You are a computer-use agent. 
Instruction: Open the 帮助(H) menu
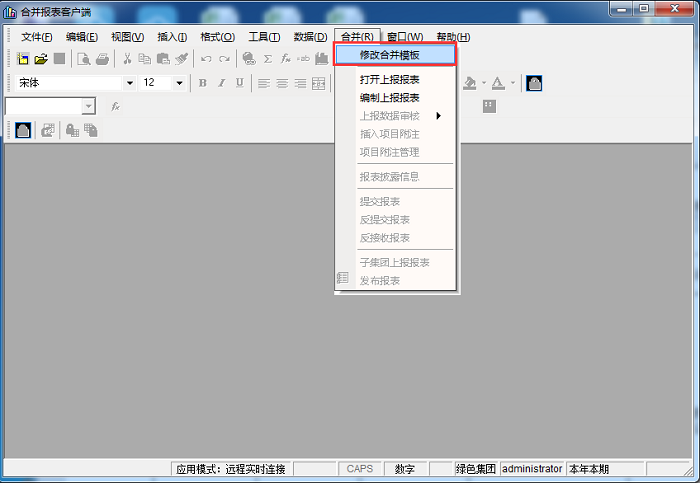pos(453,37)
